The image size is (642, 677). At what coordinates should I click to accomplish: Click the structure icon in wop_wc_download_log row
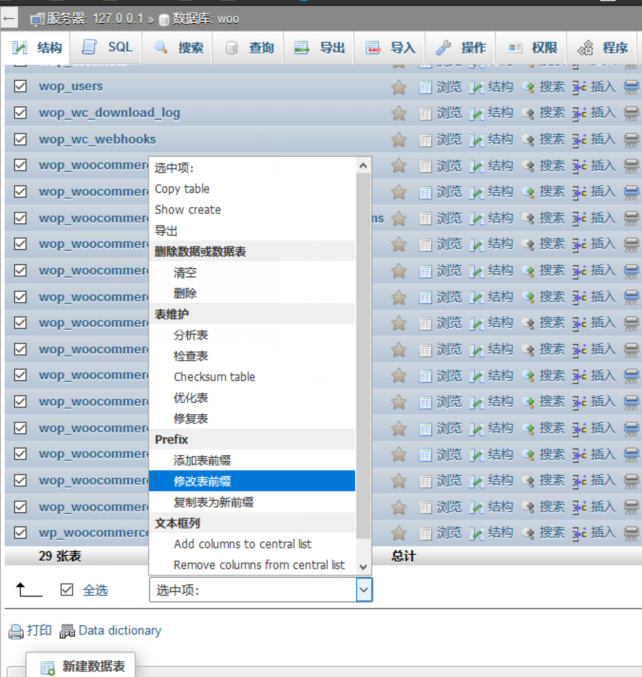[x=476, y=113]
